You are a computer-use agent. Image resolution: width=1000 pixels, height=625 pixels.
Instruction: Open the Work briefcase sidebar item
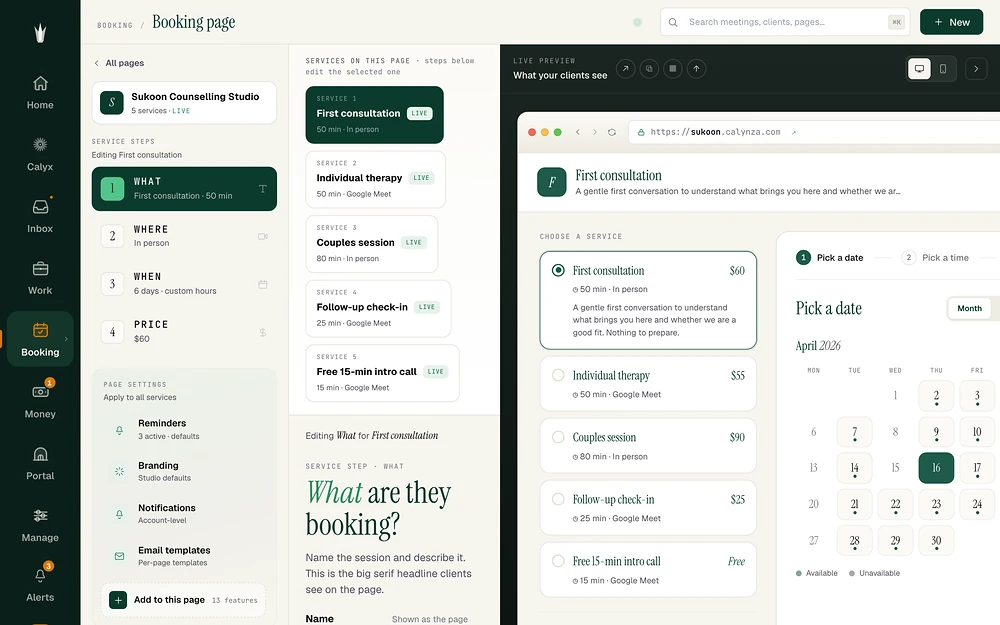pyautogui.click(x=40, y=279)
